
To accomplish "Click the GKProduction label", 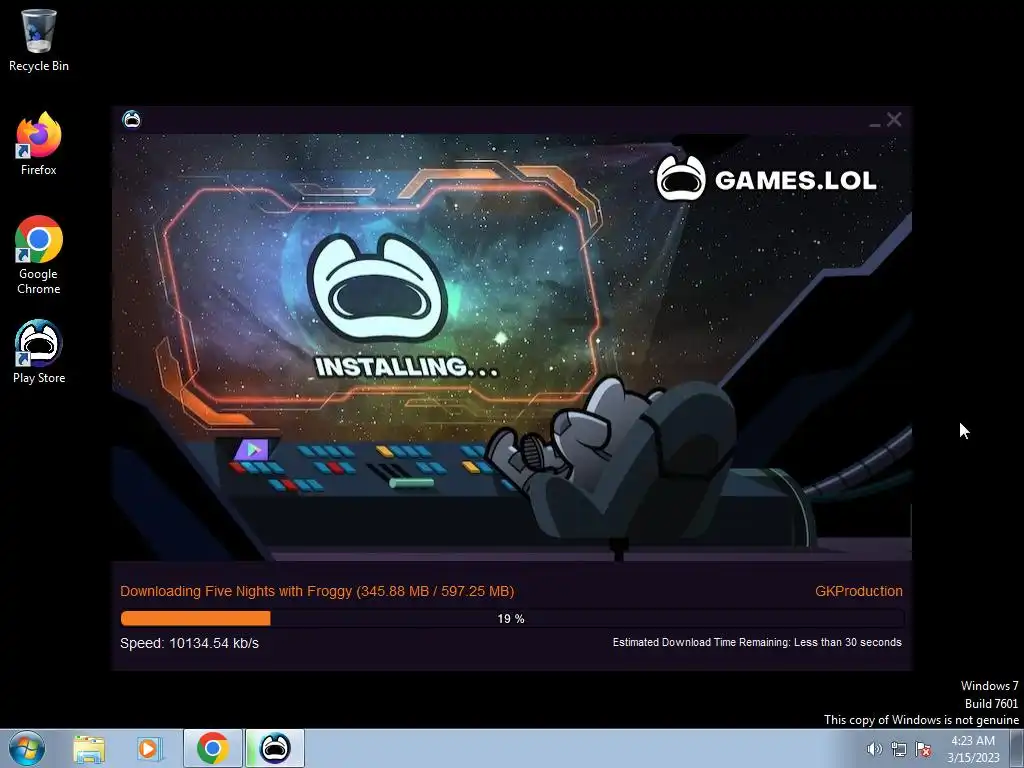I will [x=859, y=591].
